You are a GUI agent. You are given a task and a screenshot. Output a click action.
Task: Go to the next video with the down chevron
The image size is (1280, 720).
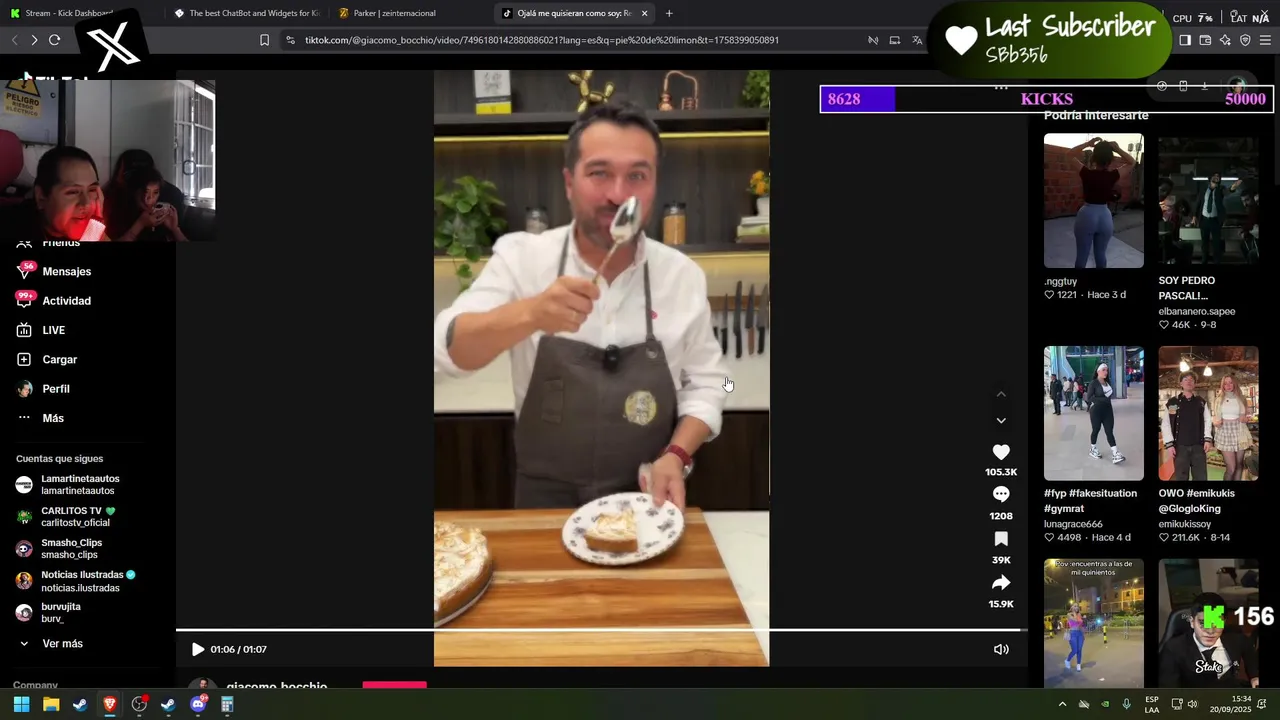click(x=1001, y=420)
